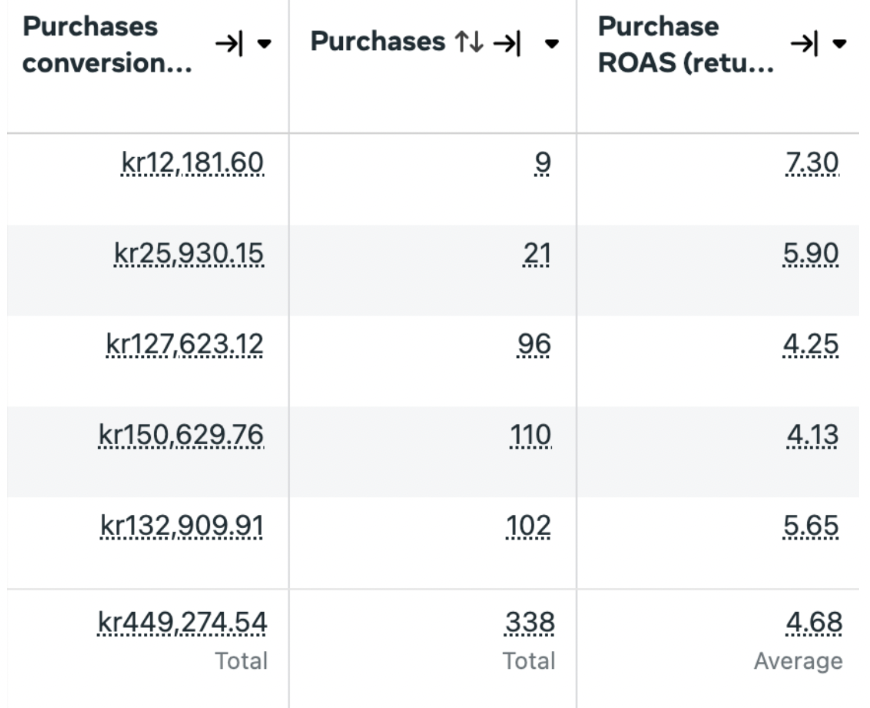Open dropdown arrow for Purchases conversion column

[265, 43]
